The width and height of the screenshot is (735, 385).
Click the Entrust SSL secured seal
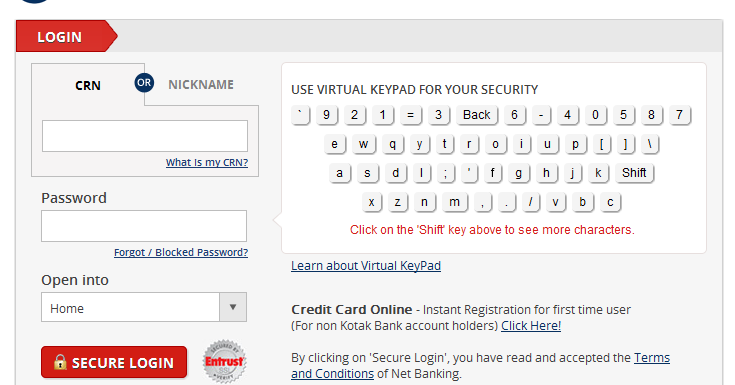[x=225, y=362]
